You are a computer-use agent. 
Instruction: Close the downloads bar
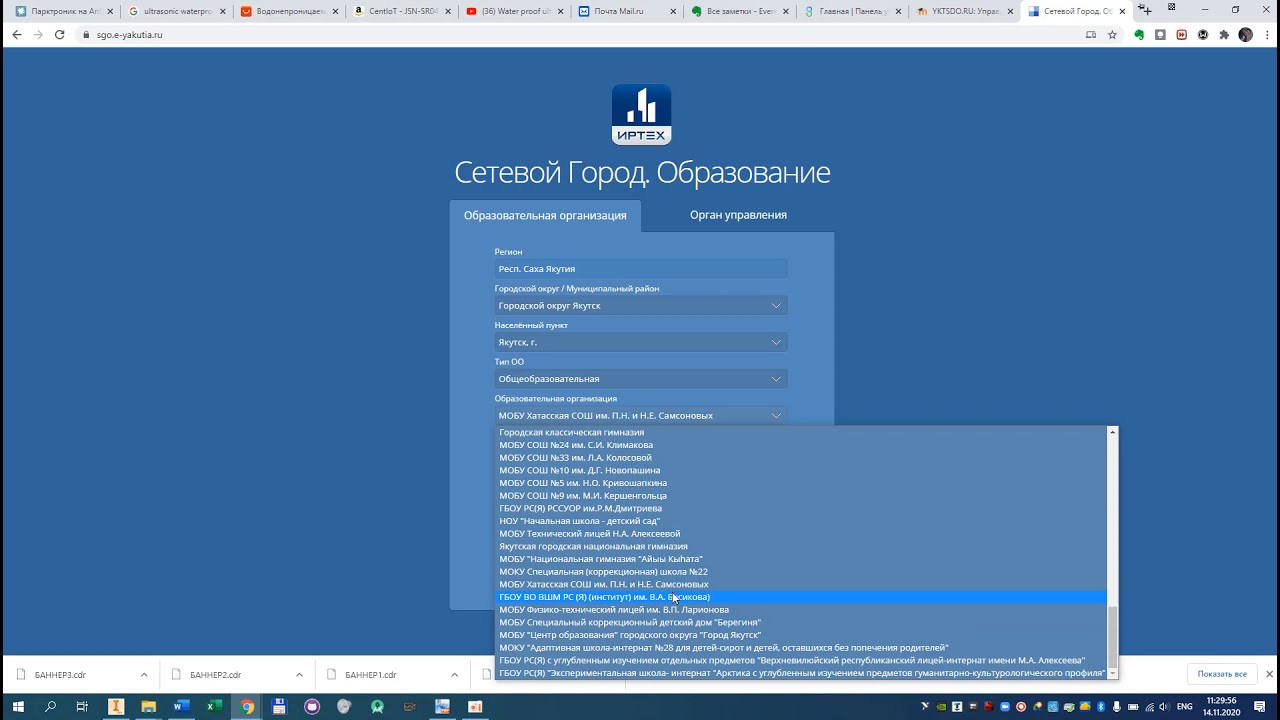click(1269, 674)
